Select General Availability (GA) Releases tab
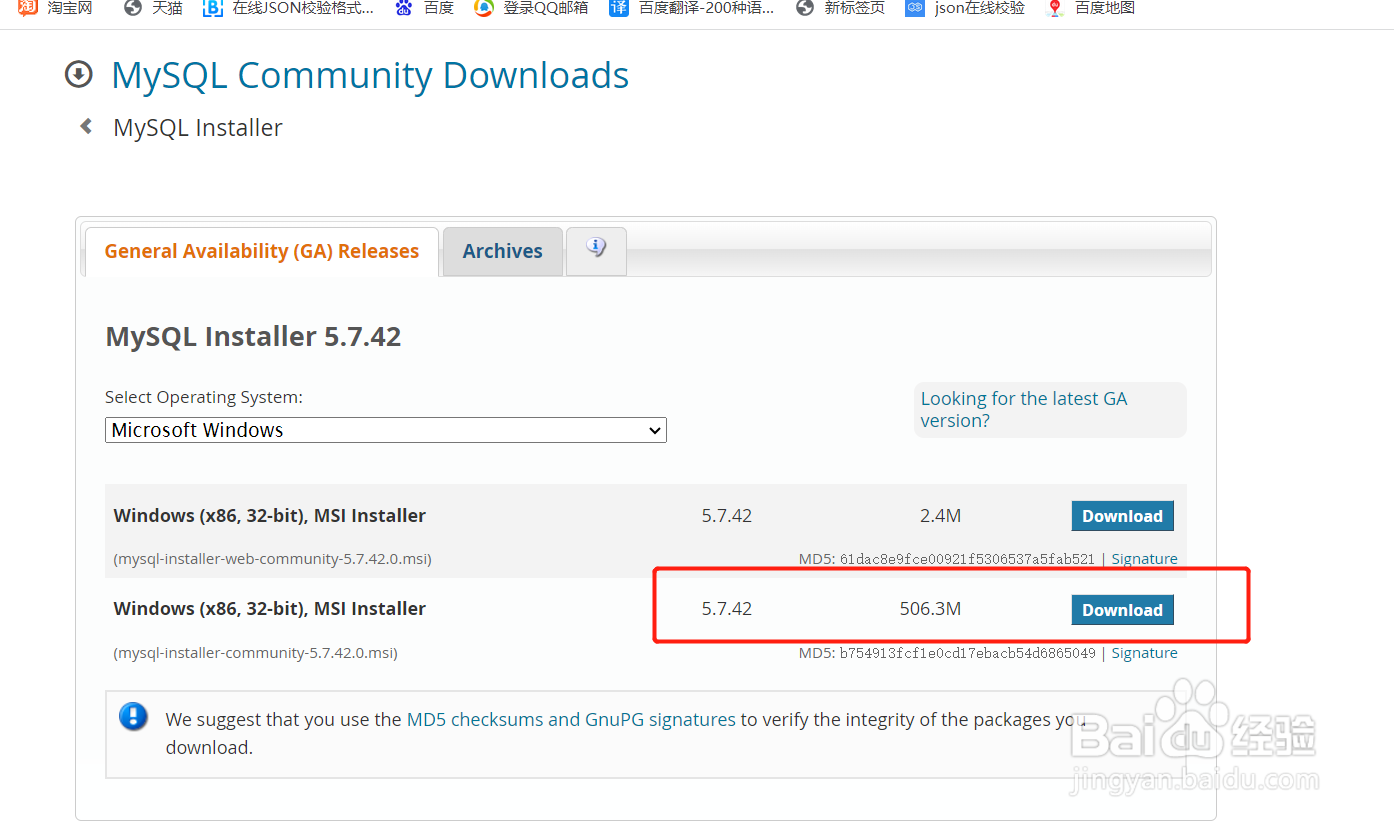 pyautogui.click(x=262, y=251)
